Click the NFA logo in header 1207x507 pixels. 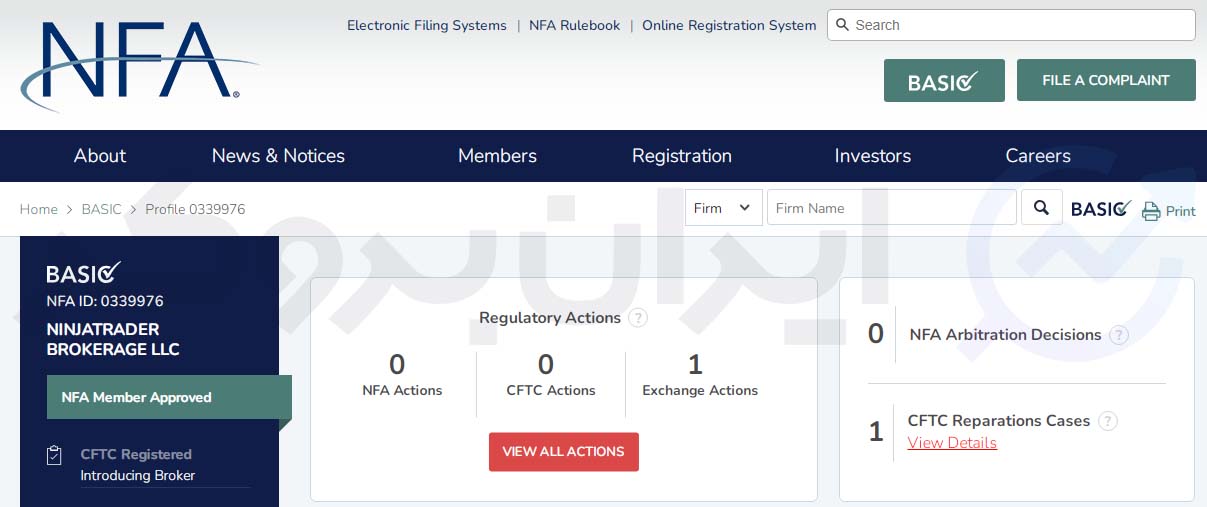(138, 65)
